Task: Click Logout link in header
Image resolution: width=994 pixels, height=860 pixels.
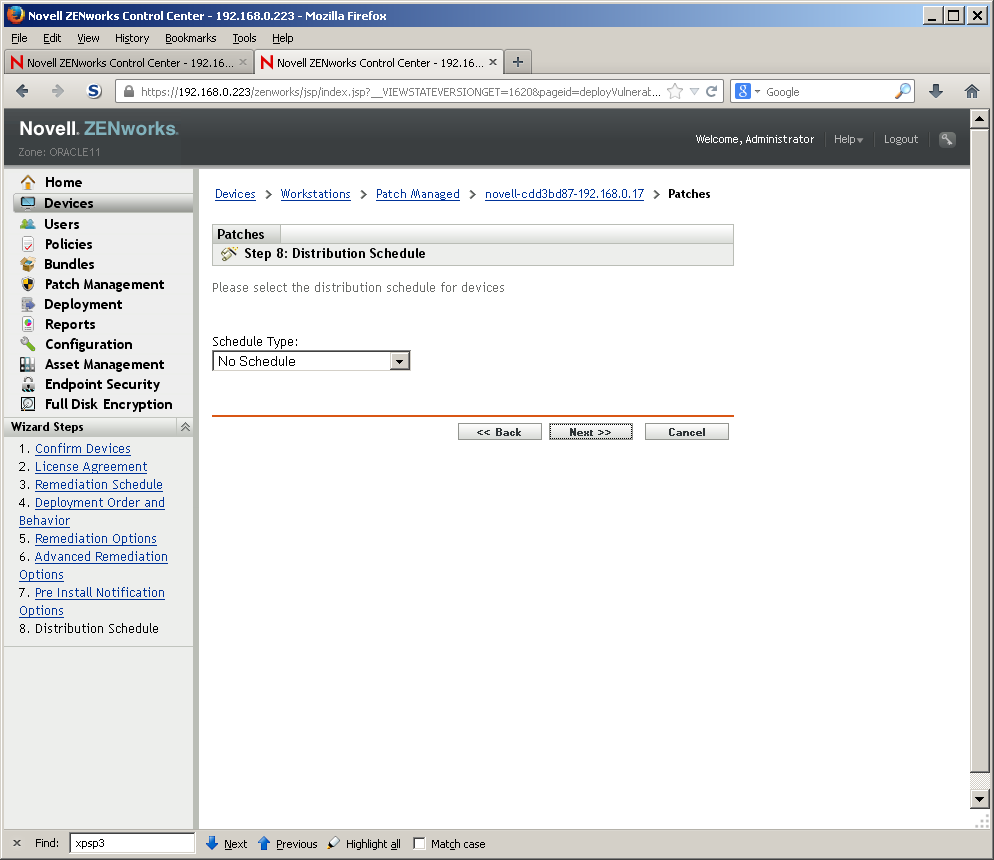Action: [x=901, y=139]
